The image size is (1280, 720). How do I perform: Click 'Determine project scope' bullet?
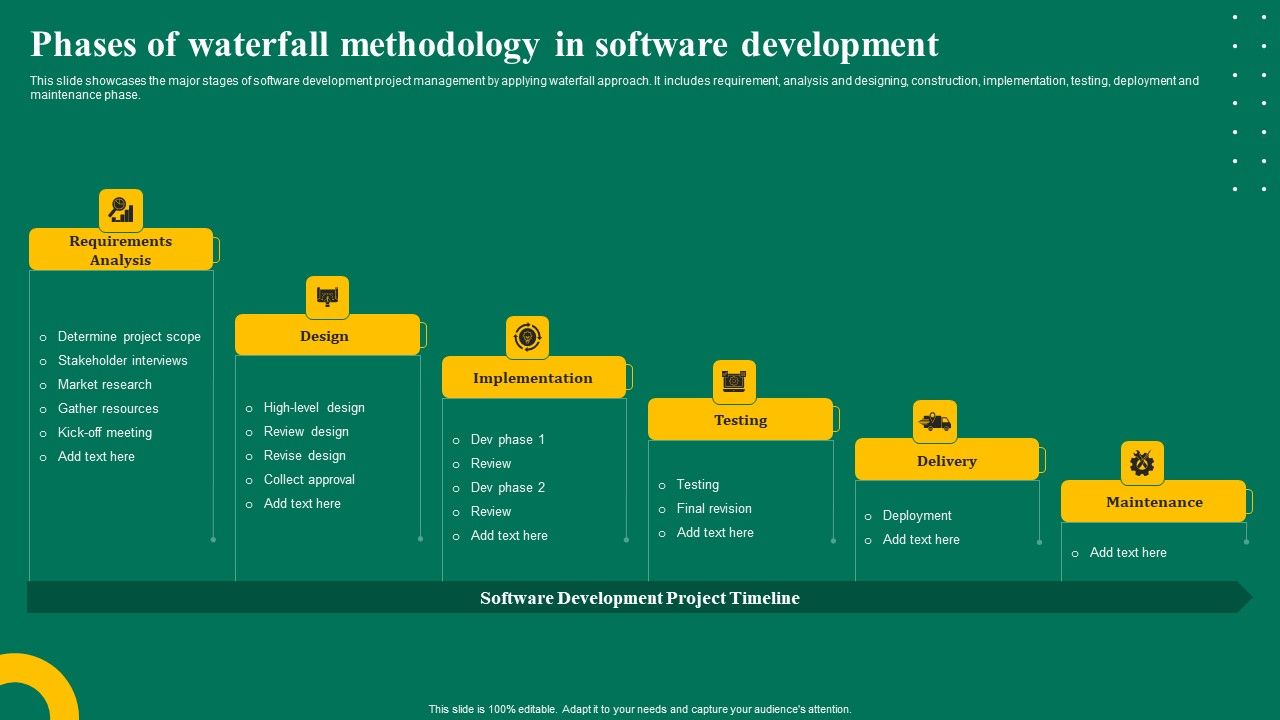click(x=129, y=336)
